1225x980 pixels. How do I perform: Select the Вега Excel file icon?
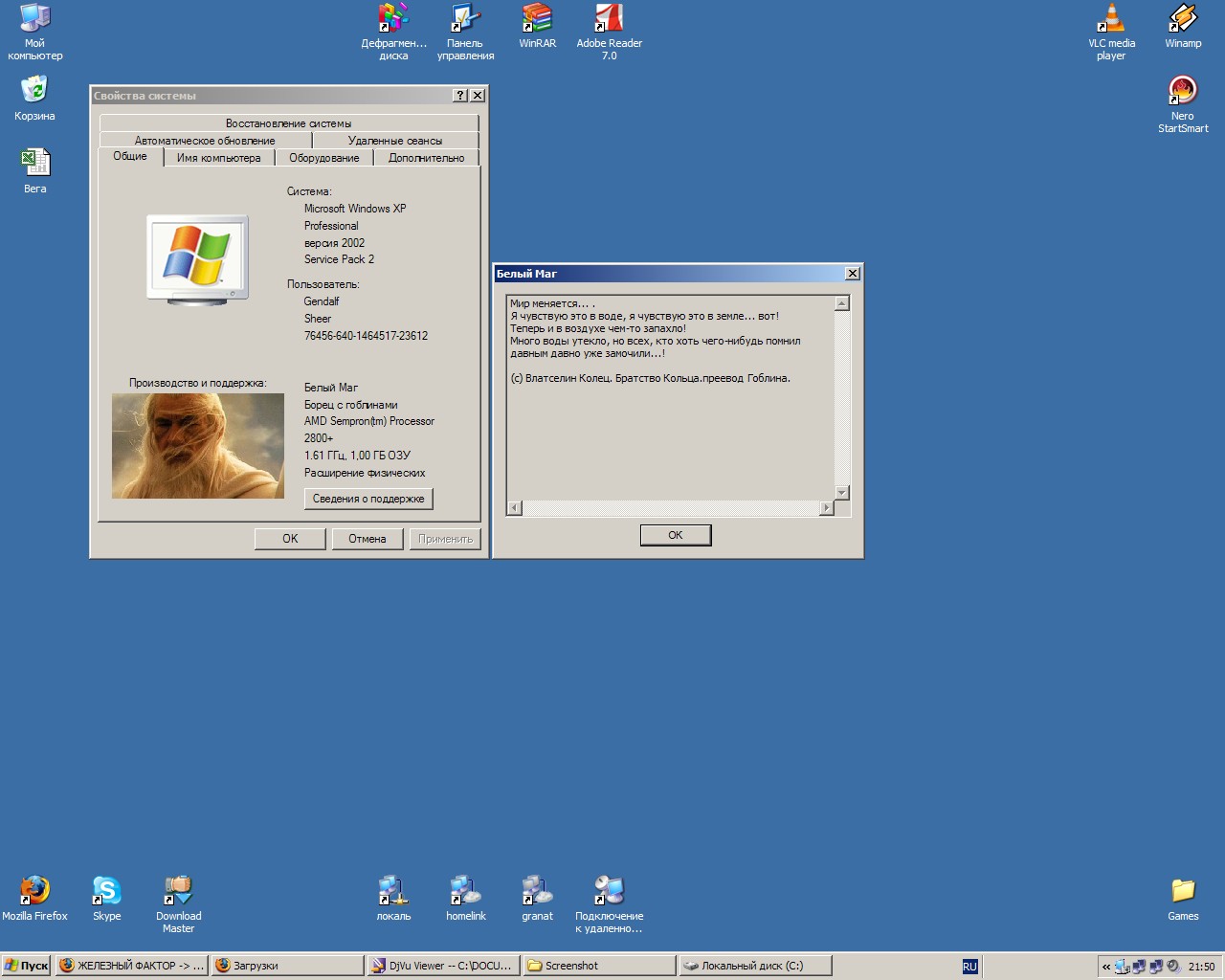[34, 171]
